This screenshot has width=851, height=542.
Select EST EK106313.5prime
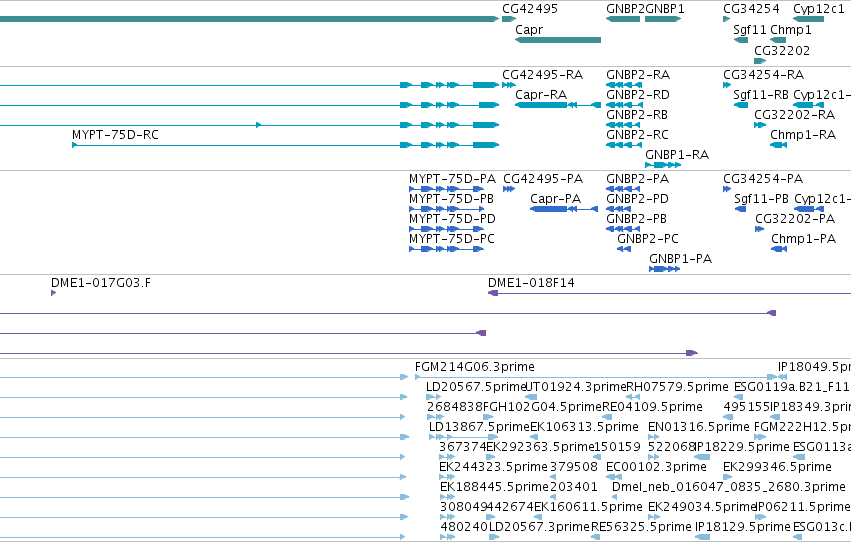[584, 427]
